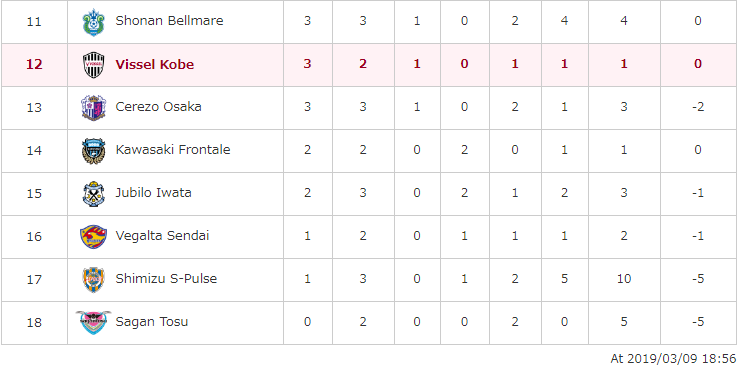Open the Shonan Bellmare team name

(x=169, y=21)
